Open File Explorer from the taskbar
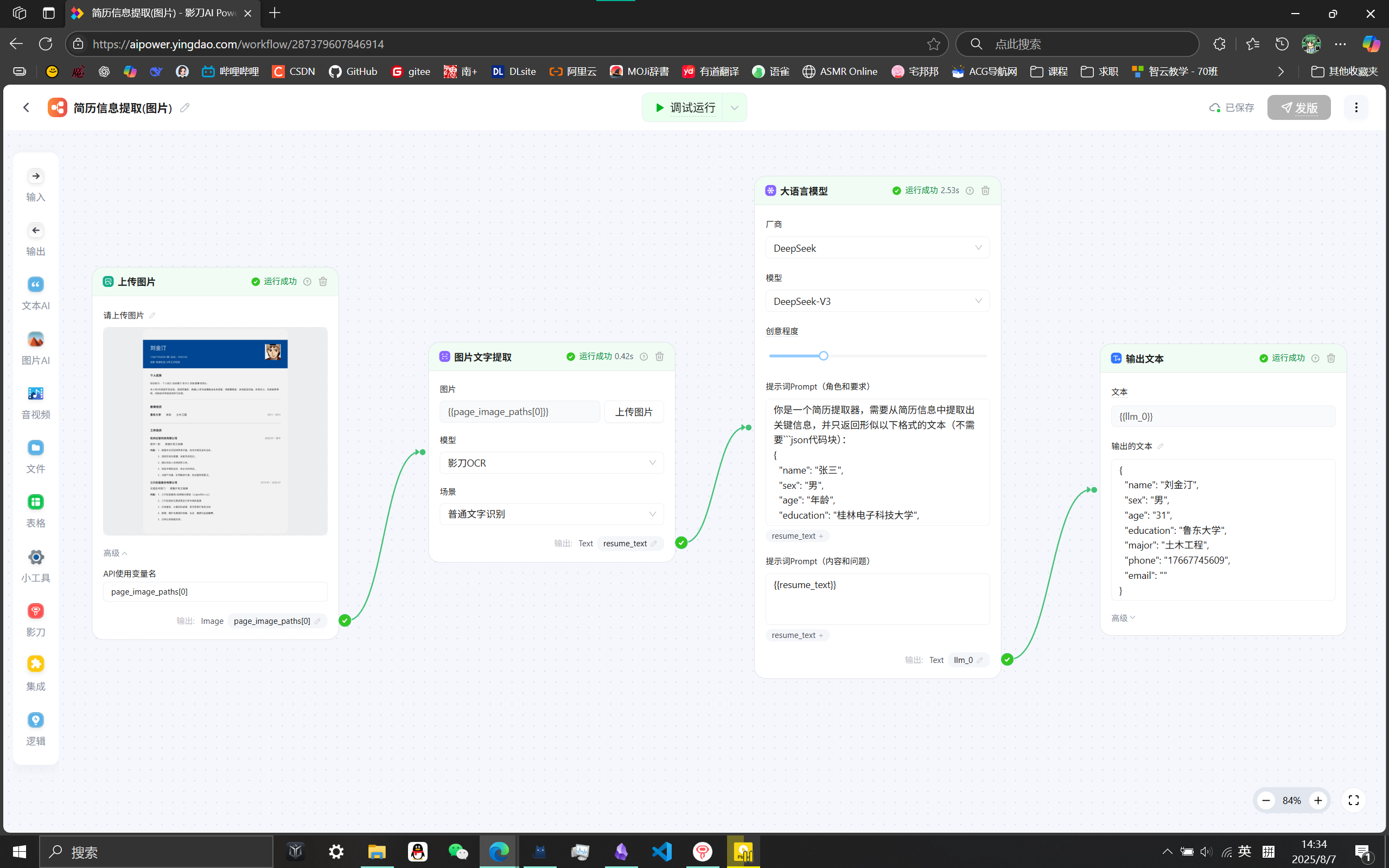Screen dimensions: 1389x868 (x=377, y=851)
